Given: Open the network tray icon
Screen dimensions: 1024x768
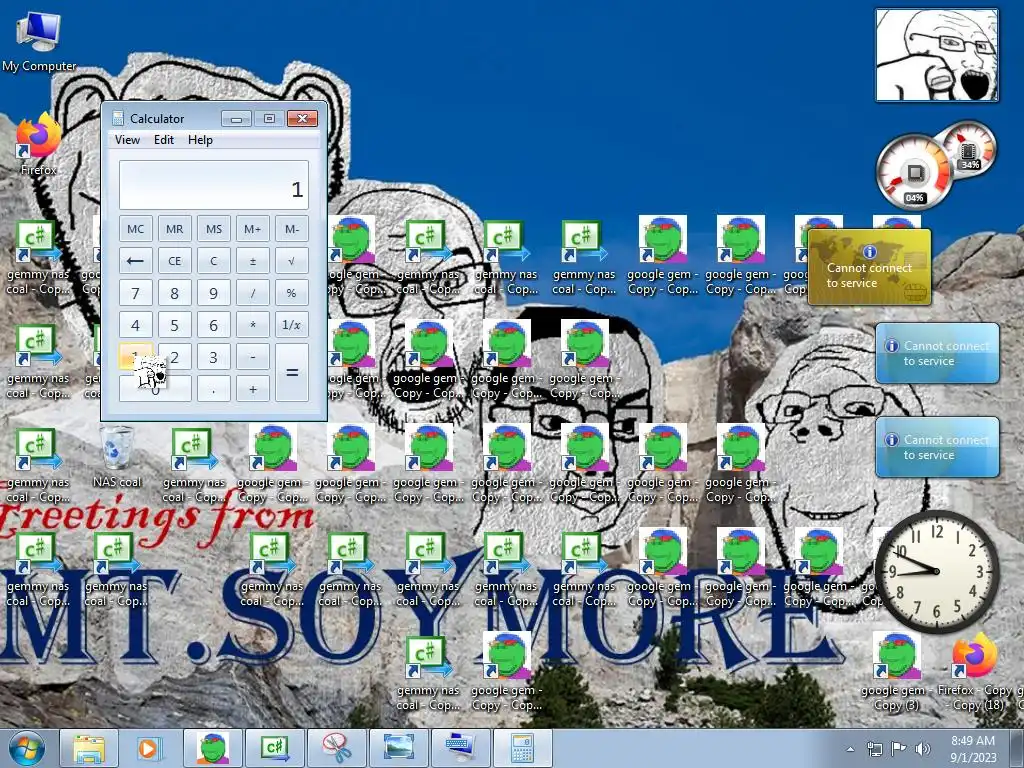Looking at the screenshot, I should click(874, 749).
